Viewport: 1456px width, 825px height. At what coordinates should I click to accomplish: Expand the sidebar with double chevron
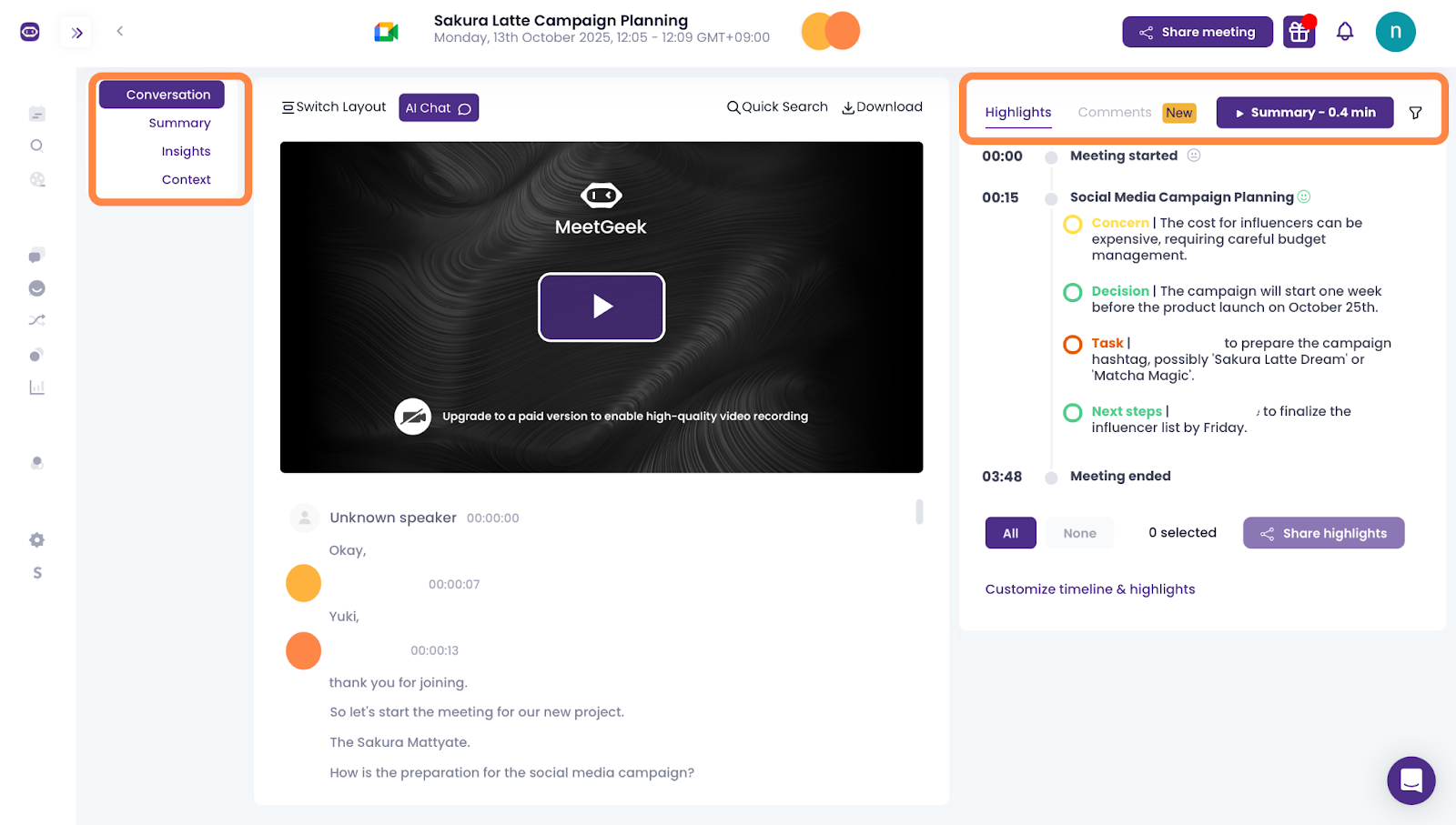(77, 33)
